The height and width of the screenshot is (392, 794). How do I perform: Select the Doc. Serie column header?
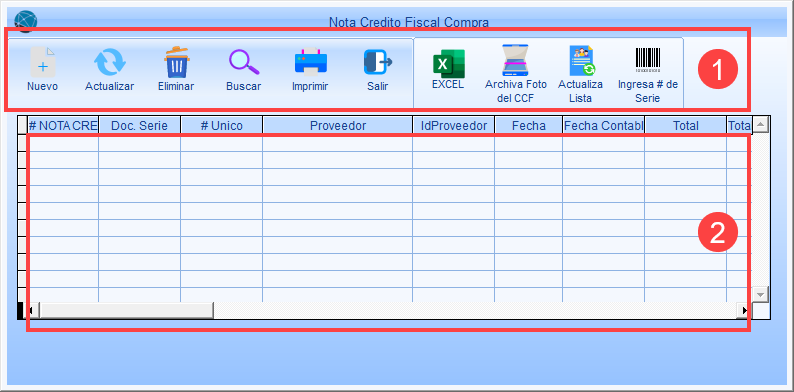(139, 126)
